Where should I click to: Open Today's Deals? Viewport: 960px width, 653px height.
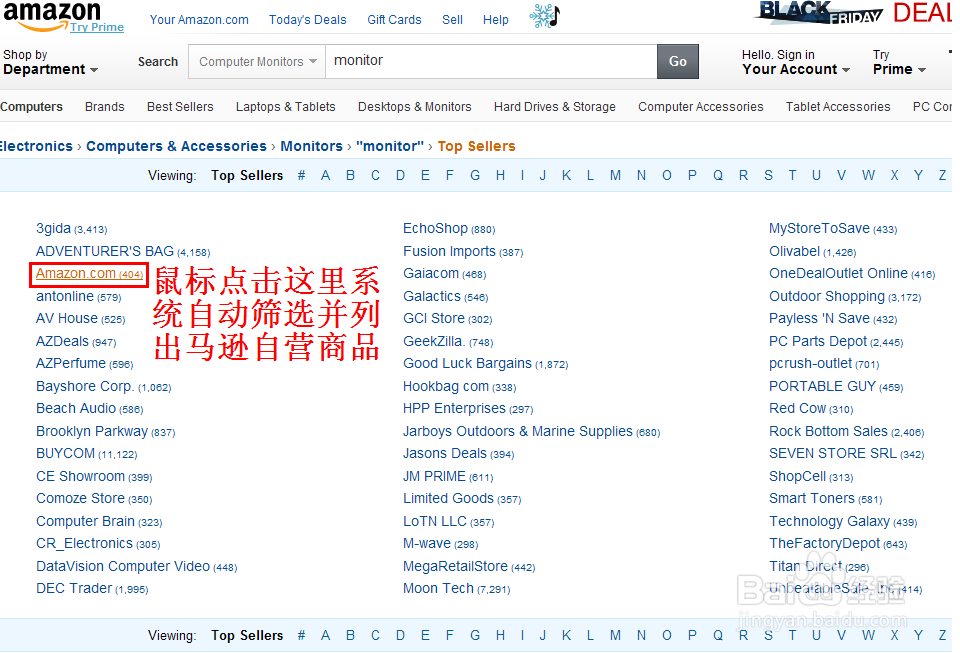click(x=307, y=20)
